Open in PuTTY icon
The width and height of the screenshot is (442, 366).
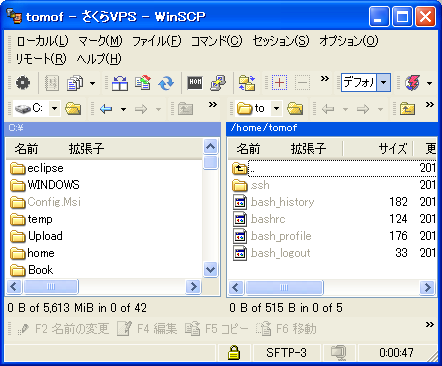click(x=218, y=83)
